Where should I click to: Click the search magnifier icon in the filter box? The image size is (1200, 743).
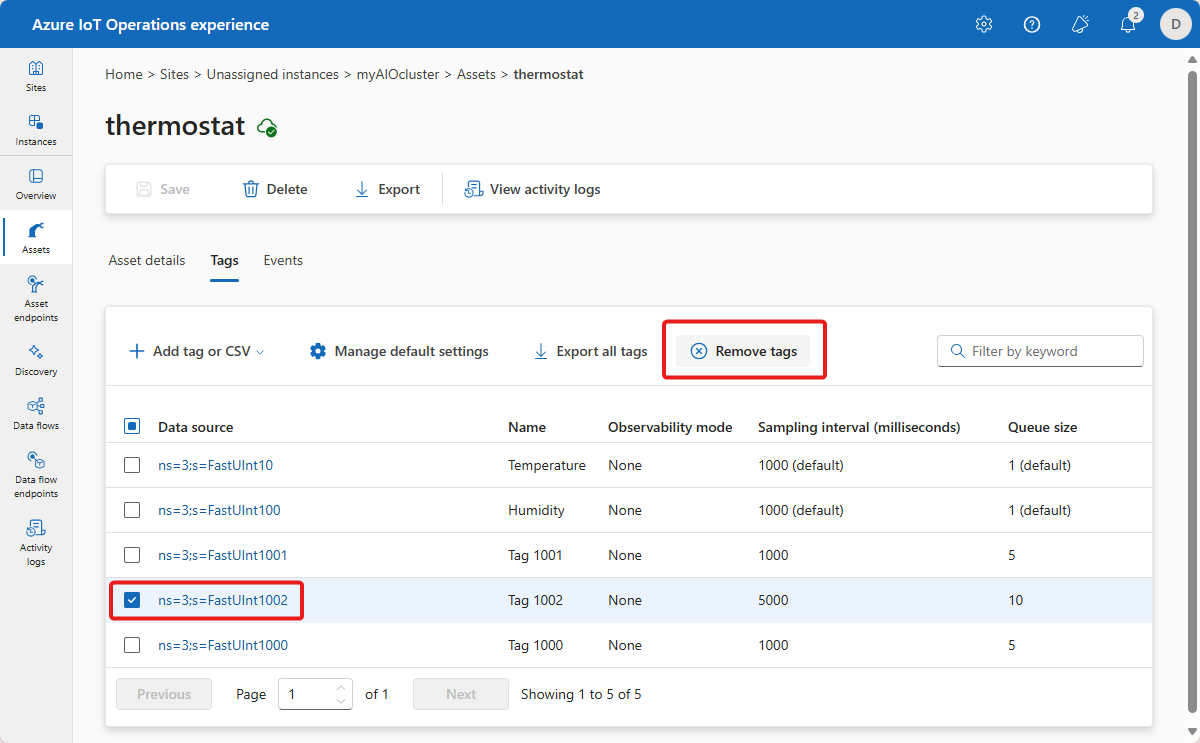pyautogui.click(x=956, y=351)
